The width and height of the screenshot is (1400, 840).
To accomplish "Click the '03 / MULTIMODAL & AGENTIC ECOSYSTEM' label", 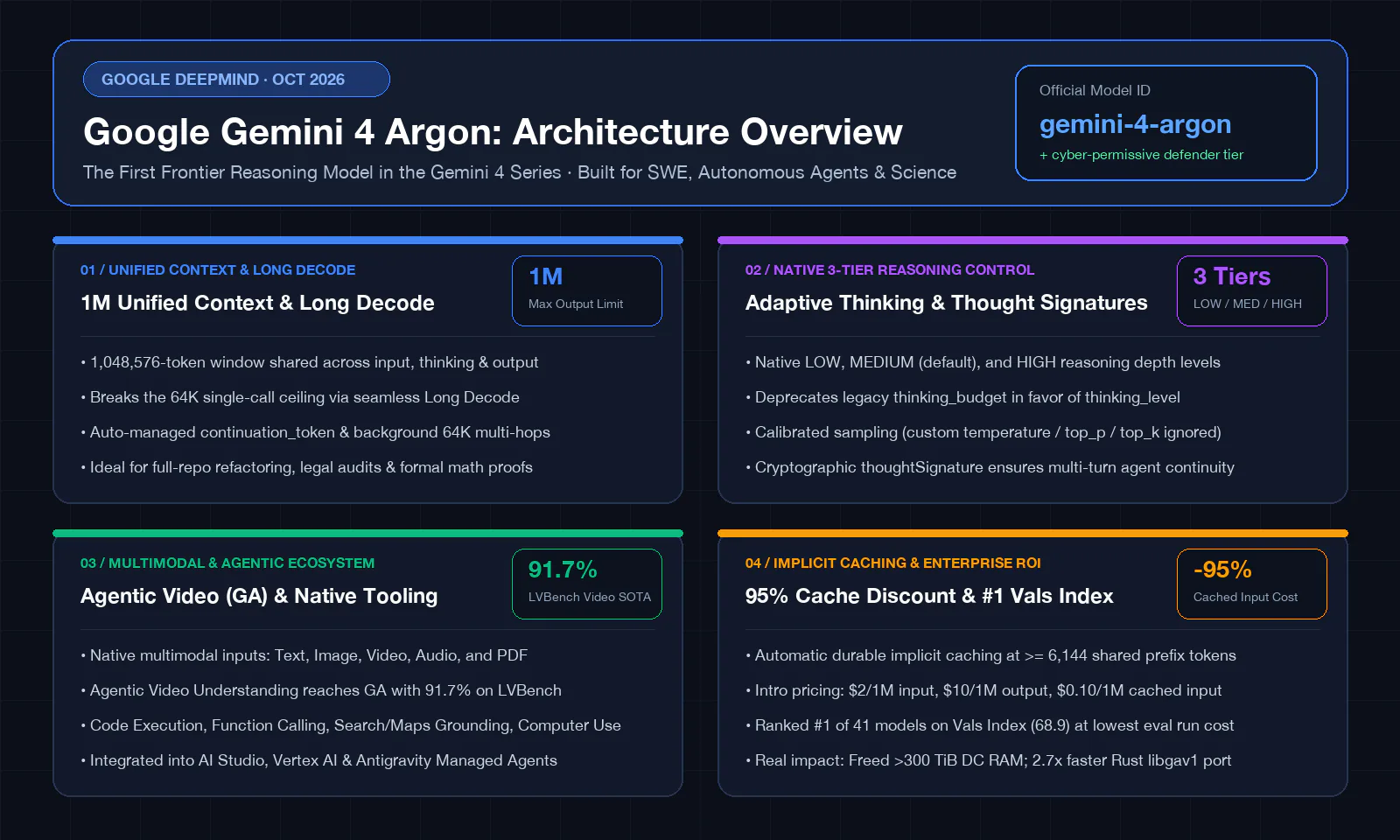I will pyautogui.click(x=227, y=563).
